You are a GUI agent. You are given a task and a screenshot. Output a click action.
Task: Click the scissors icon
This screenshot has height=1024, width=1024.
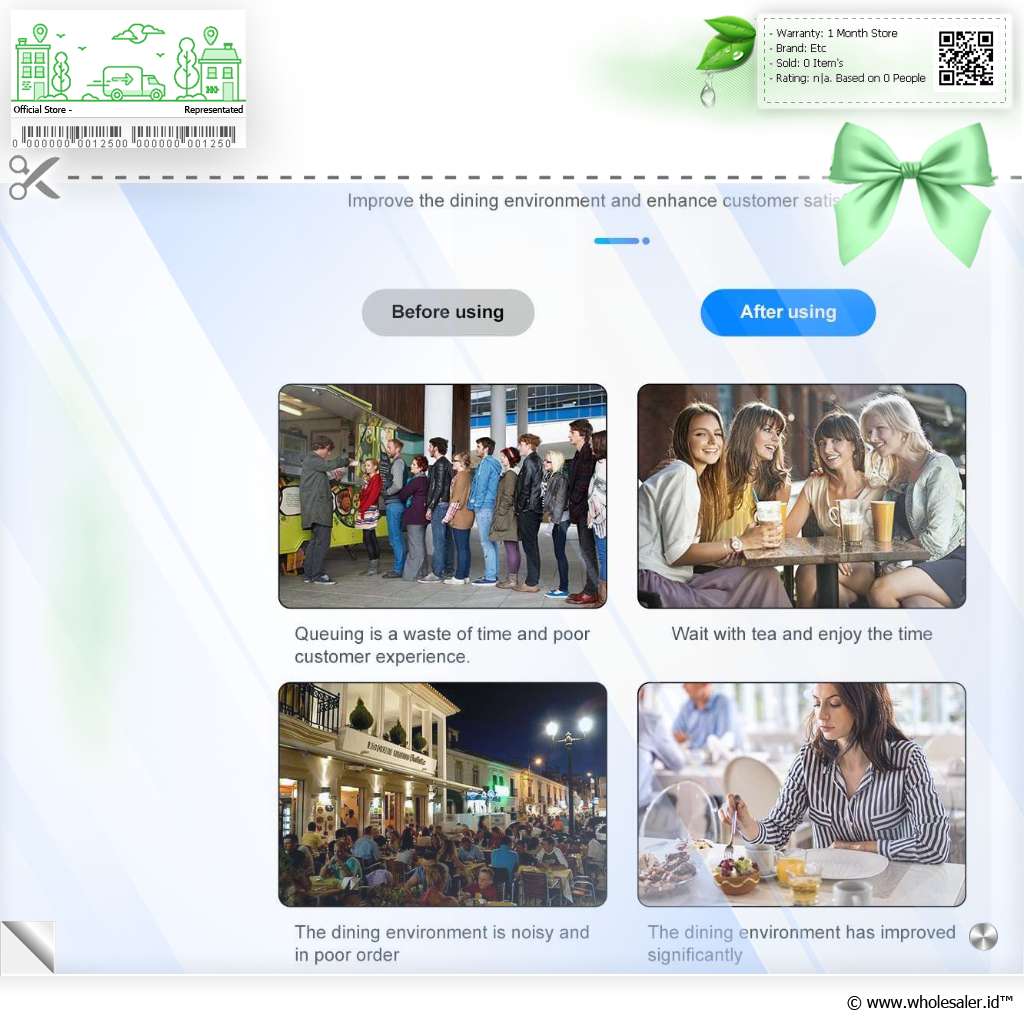pos(35,177)
